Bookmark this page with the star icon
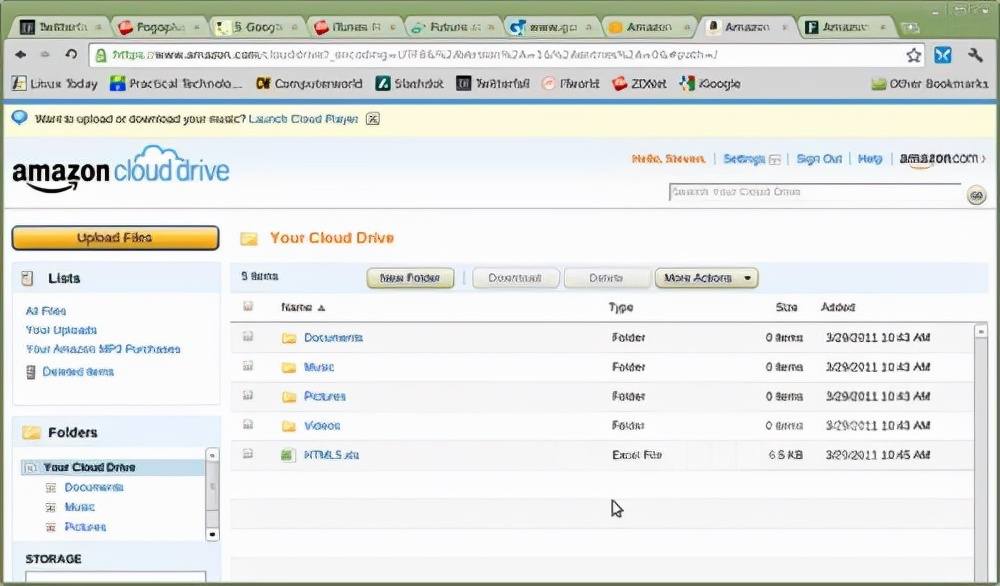Viewport: 1000px width, 586px height. (913, 55)
